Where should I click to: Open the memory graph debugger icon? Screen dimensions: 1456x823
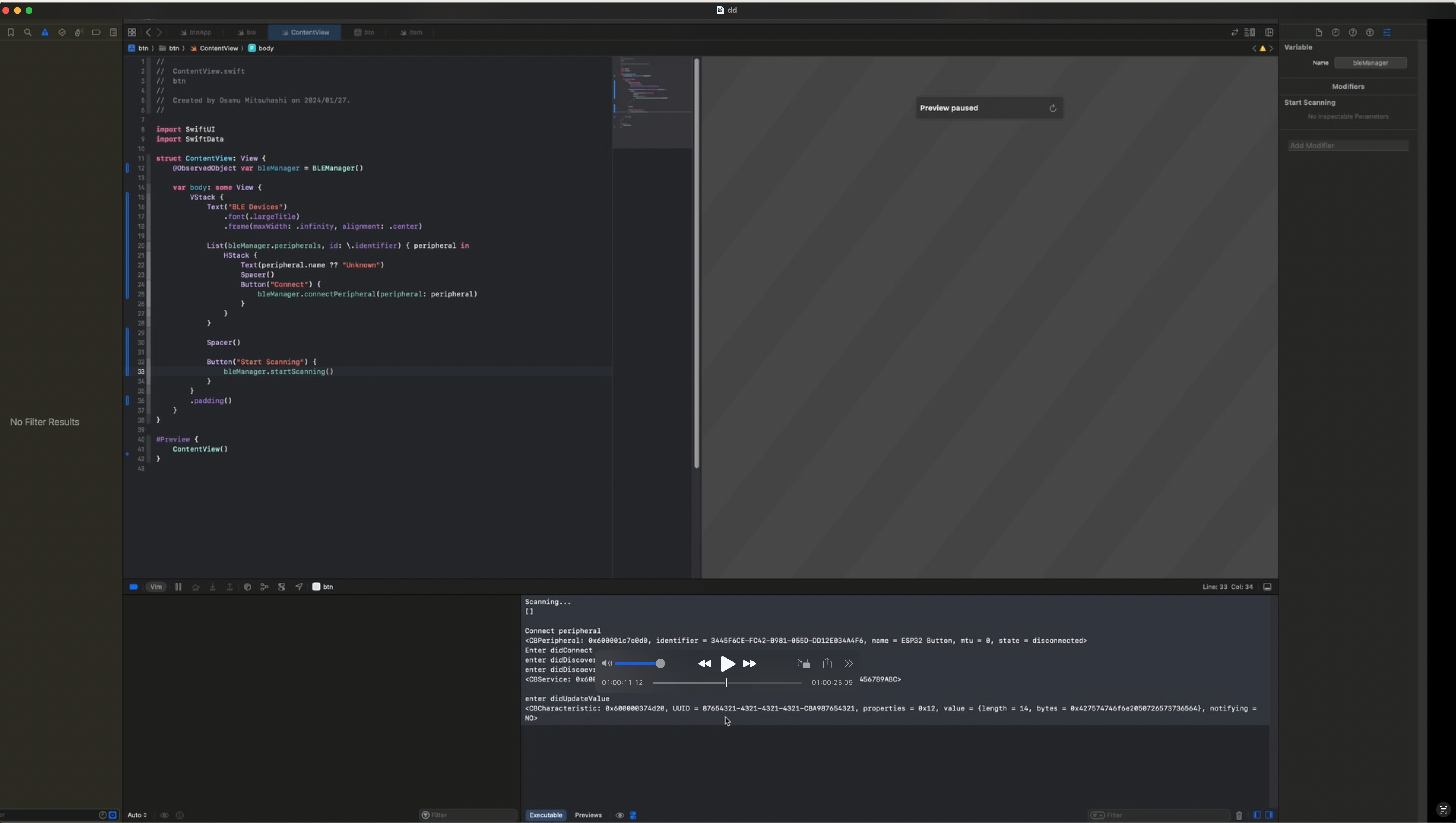[x=265, y=587]
